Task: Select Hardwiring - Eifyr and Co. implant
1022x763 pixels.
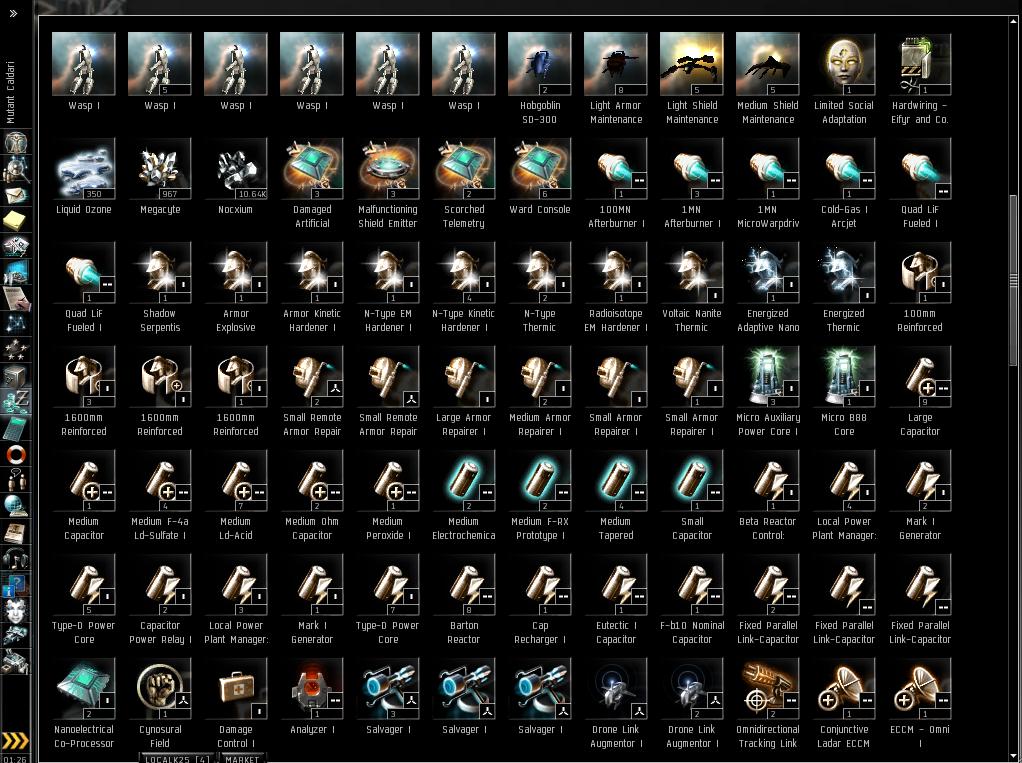Action: [920, 79]
